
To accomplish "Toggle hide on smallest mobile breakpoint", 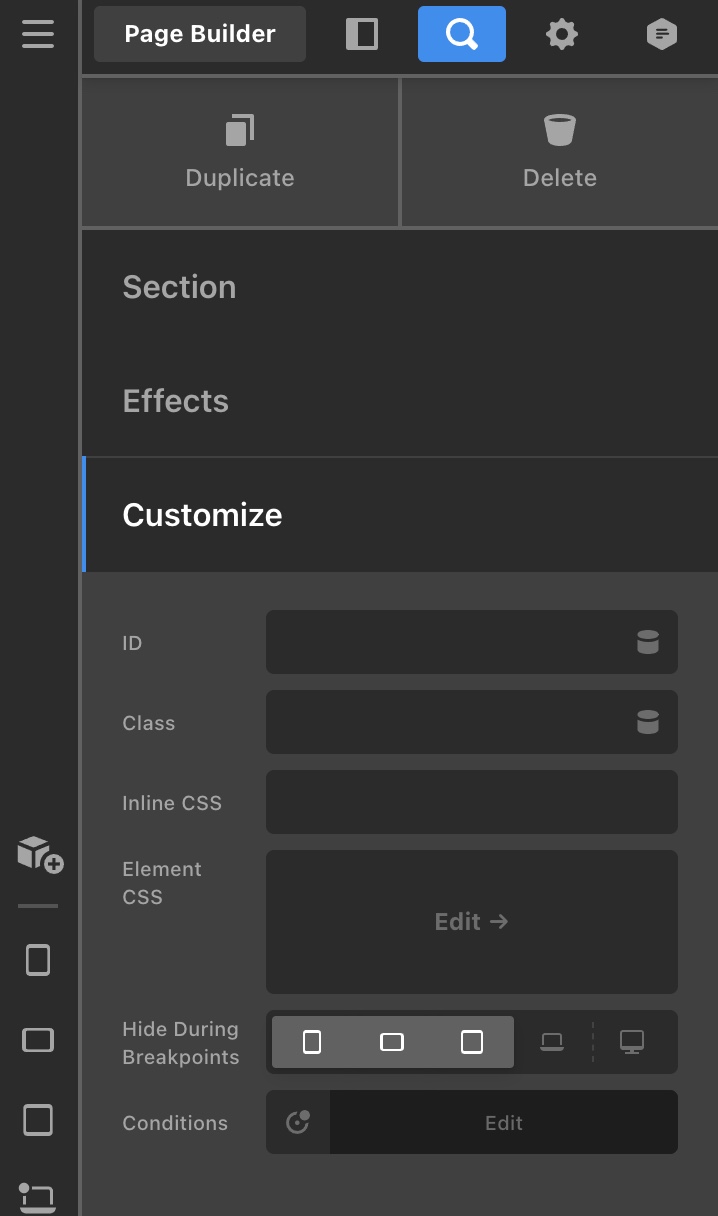I will click(312, 1042).
